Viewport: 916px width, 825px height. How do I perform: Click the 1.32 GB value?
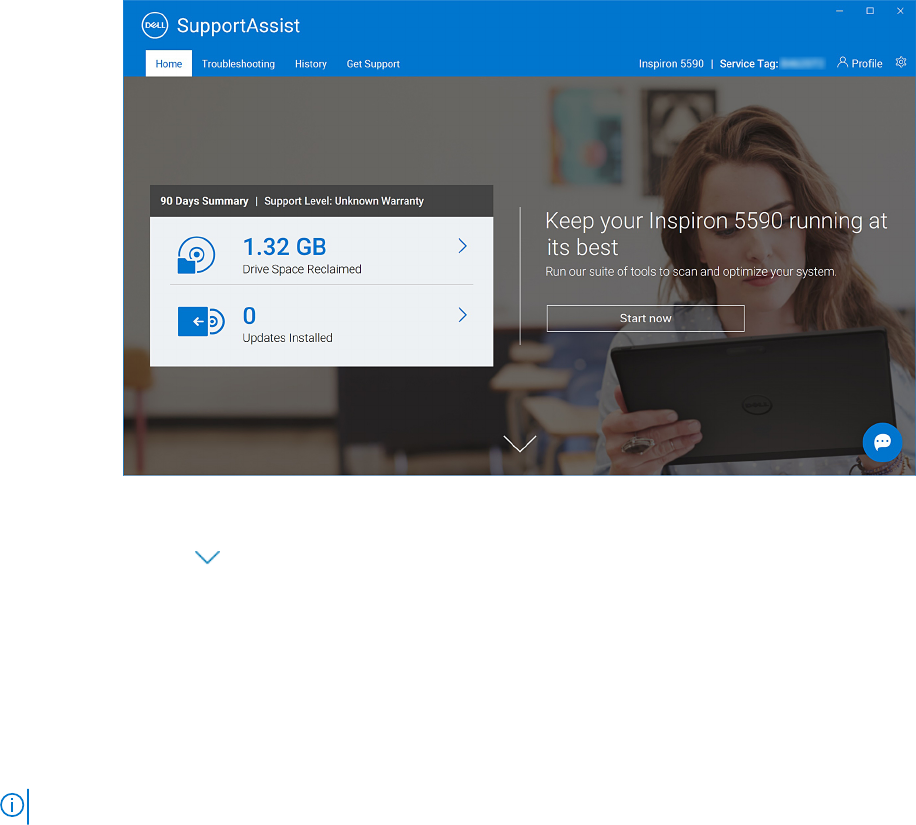[284, 247]
